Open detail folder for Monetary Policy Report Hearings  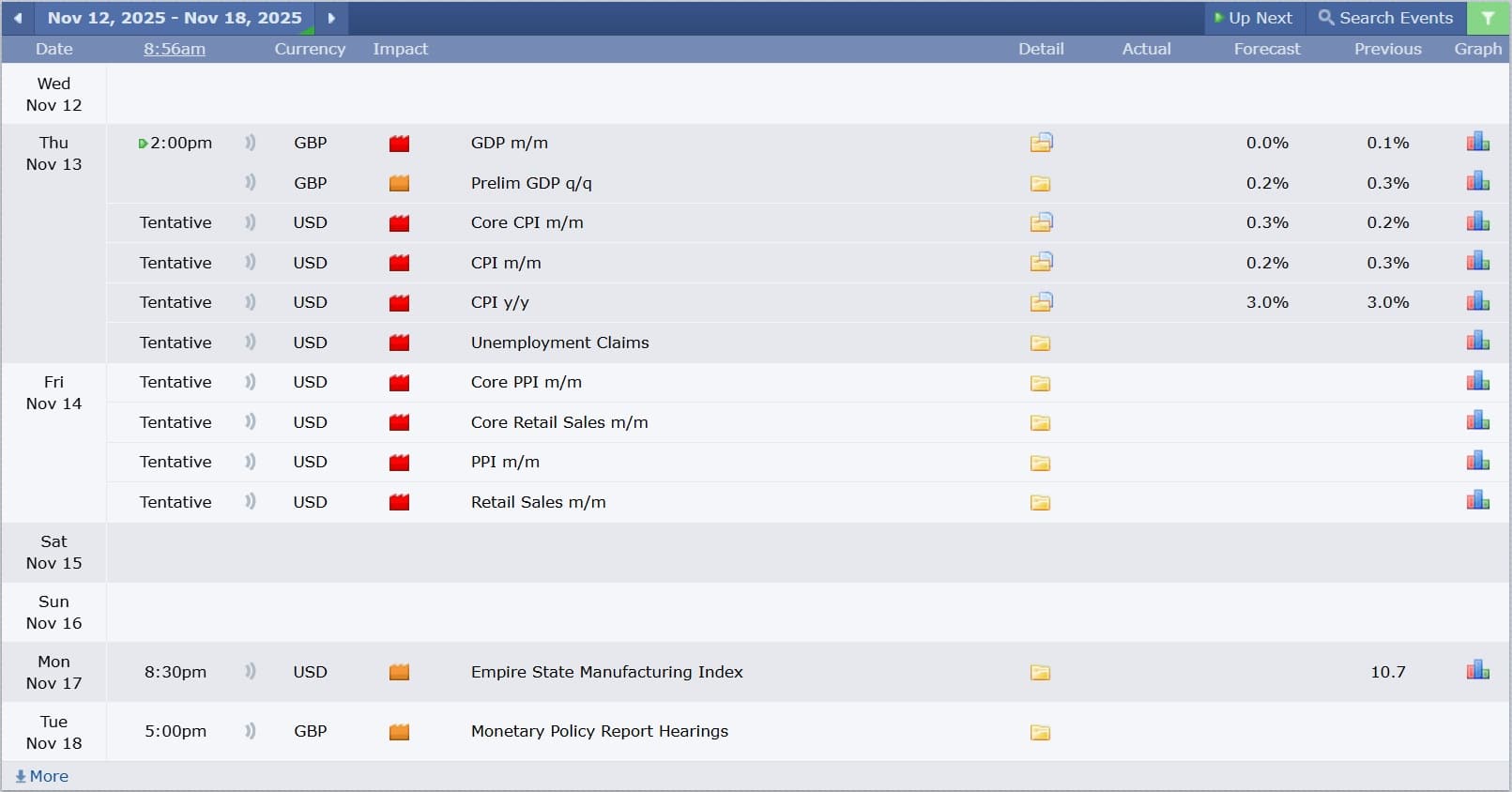(1040, 732)
